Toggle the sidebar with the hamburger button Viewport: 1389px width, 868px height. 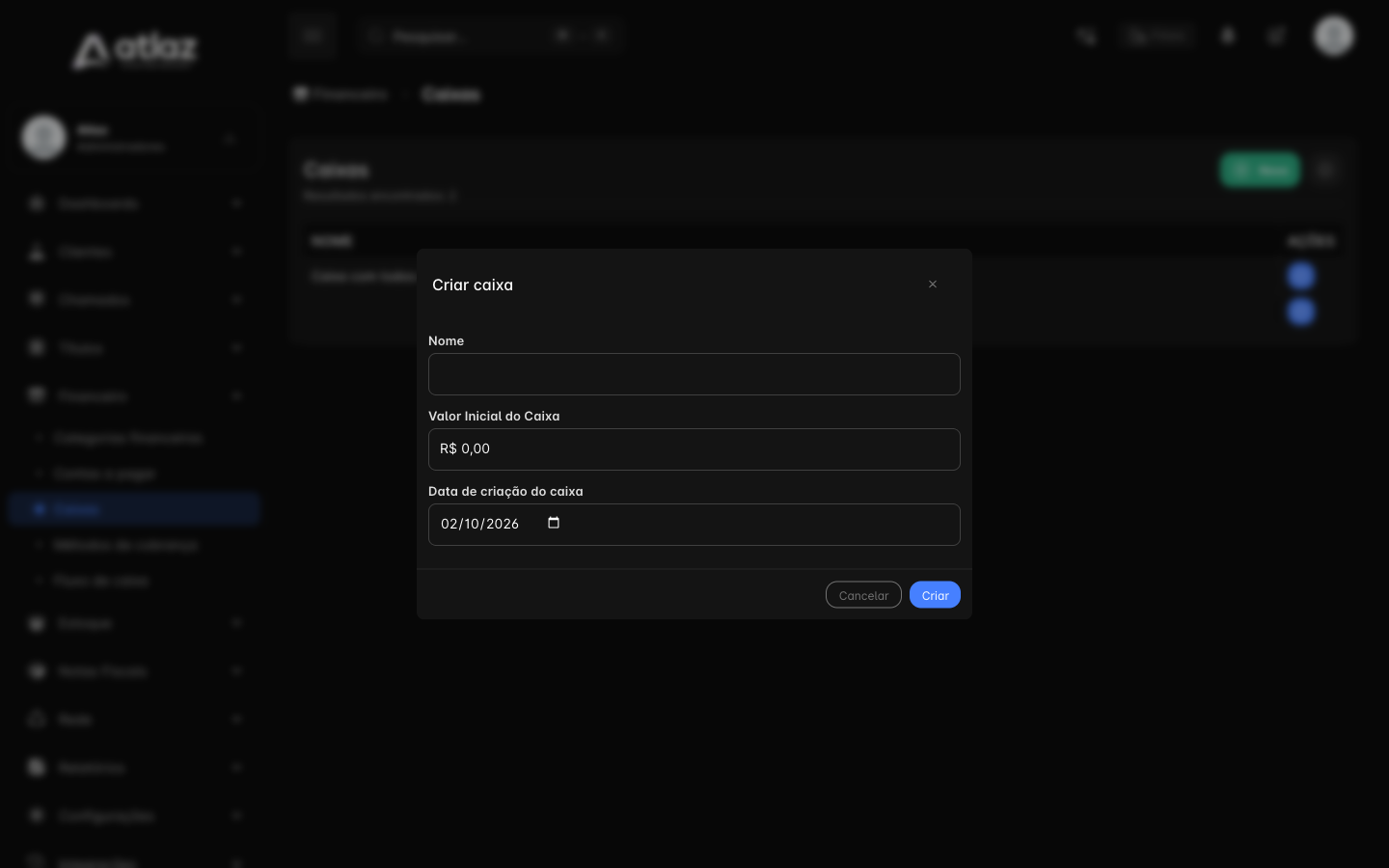pos(312,36)
